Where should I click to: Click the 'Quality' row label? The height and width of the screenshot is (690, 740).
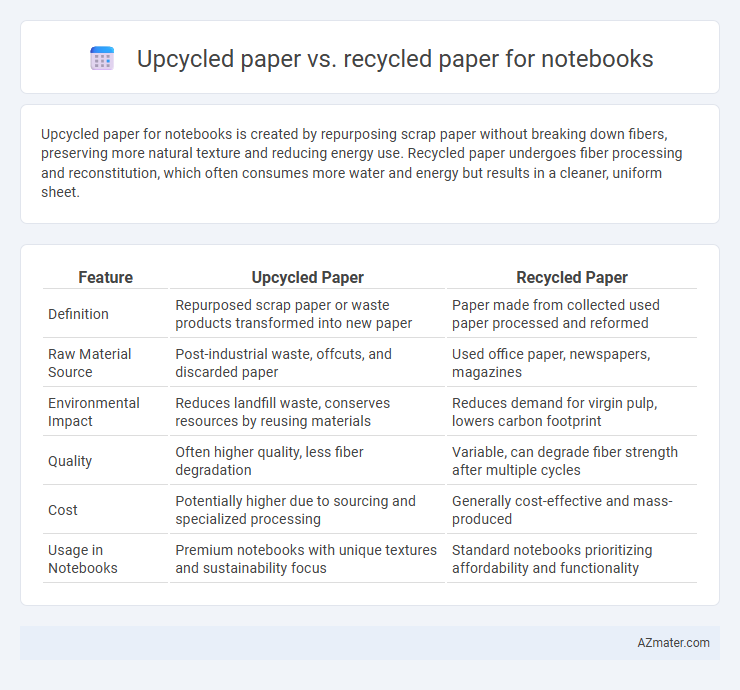(x=70, y=461)
